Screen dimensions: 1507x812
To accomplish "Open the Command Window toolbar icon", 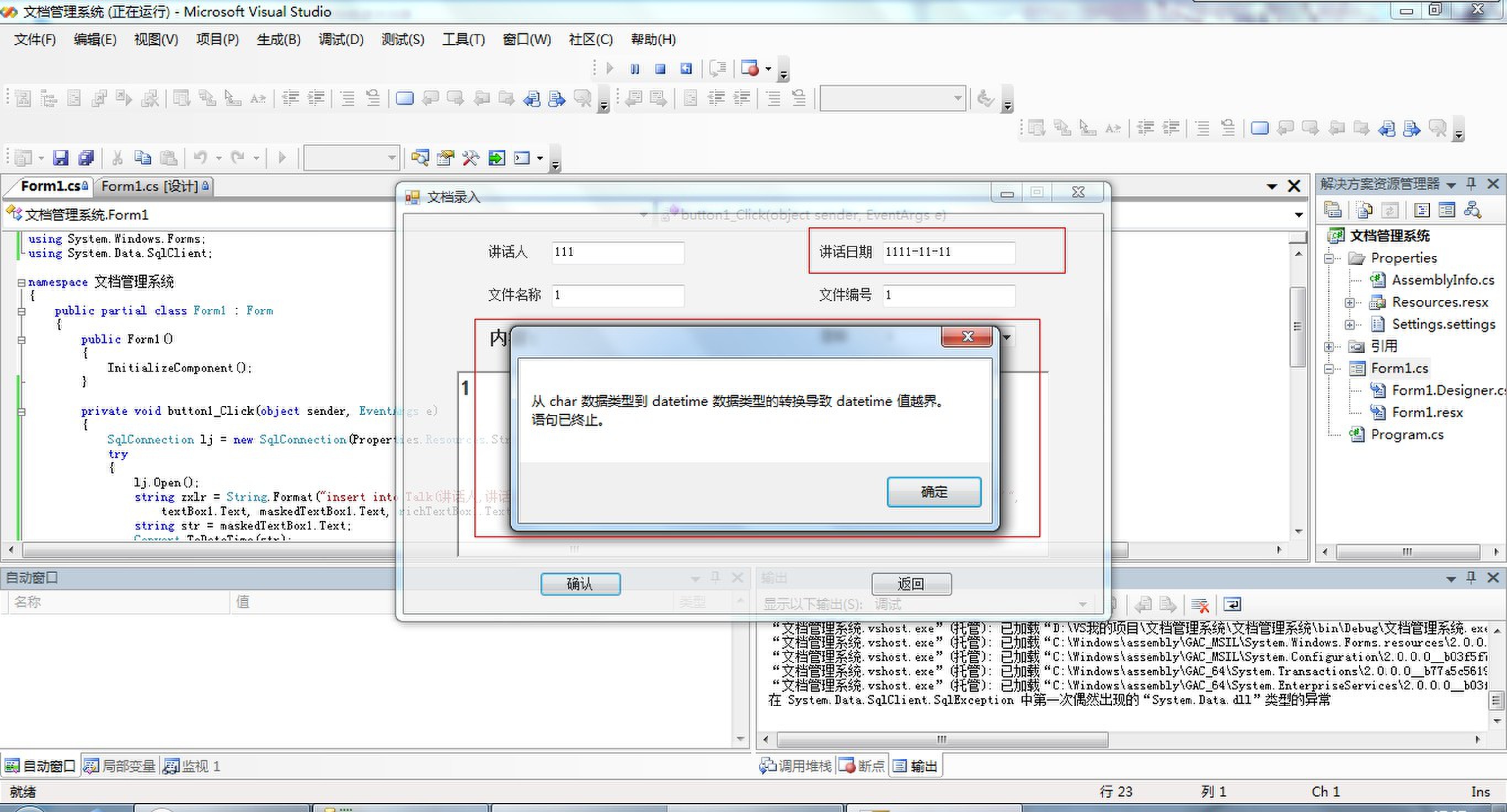I will click(521, 158).
